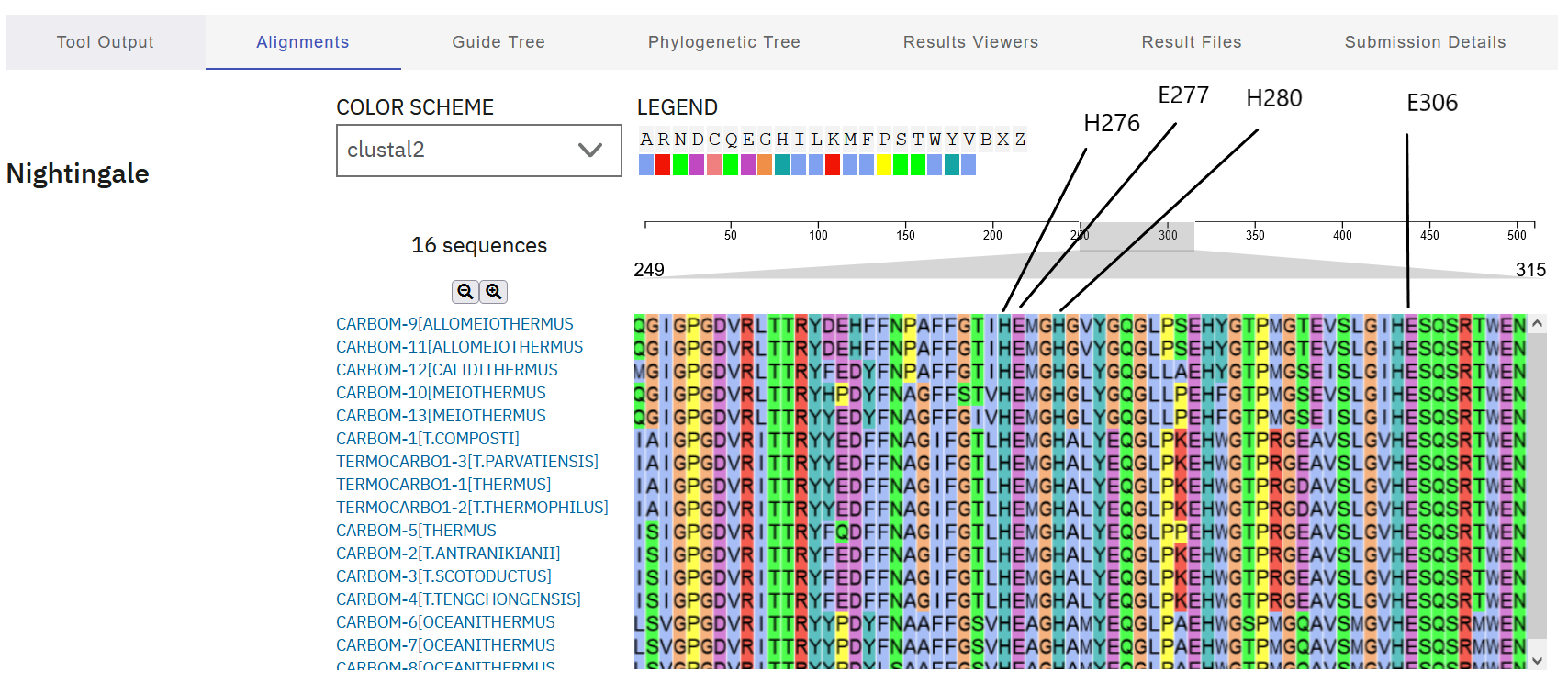Click the letter B in the legend

(x=986, y=140)
